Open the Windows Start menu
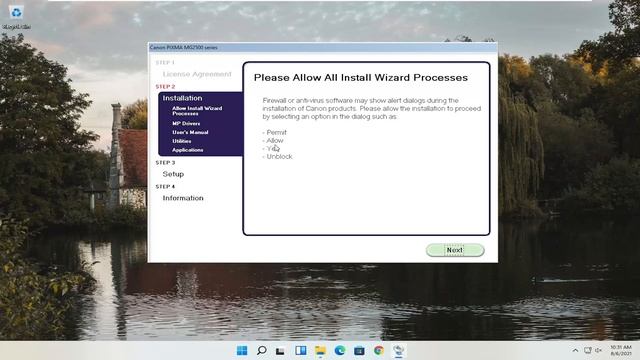 pos(242,351)
